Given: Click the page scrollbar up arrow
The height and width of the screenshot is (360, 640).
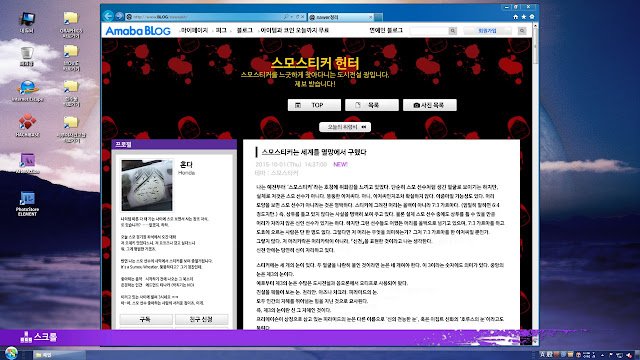Looking at the screenshot, I should coord(535,26).
